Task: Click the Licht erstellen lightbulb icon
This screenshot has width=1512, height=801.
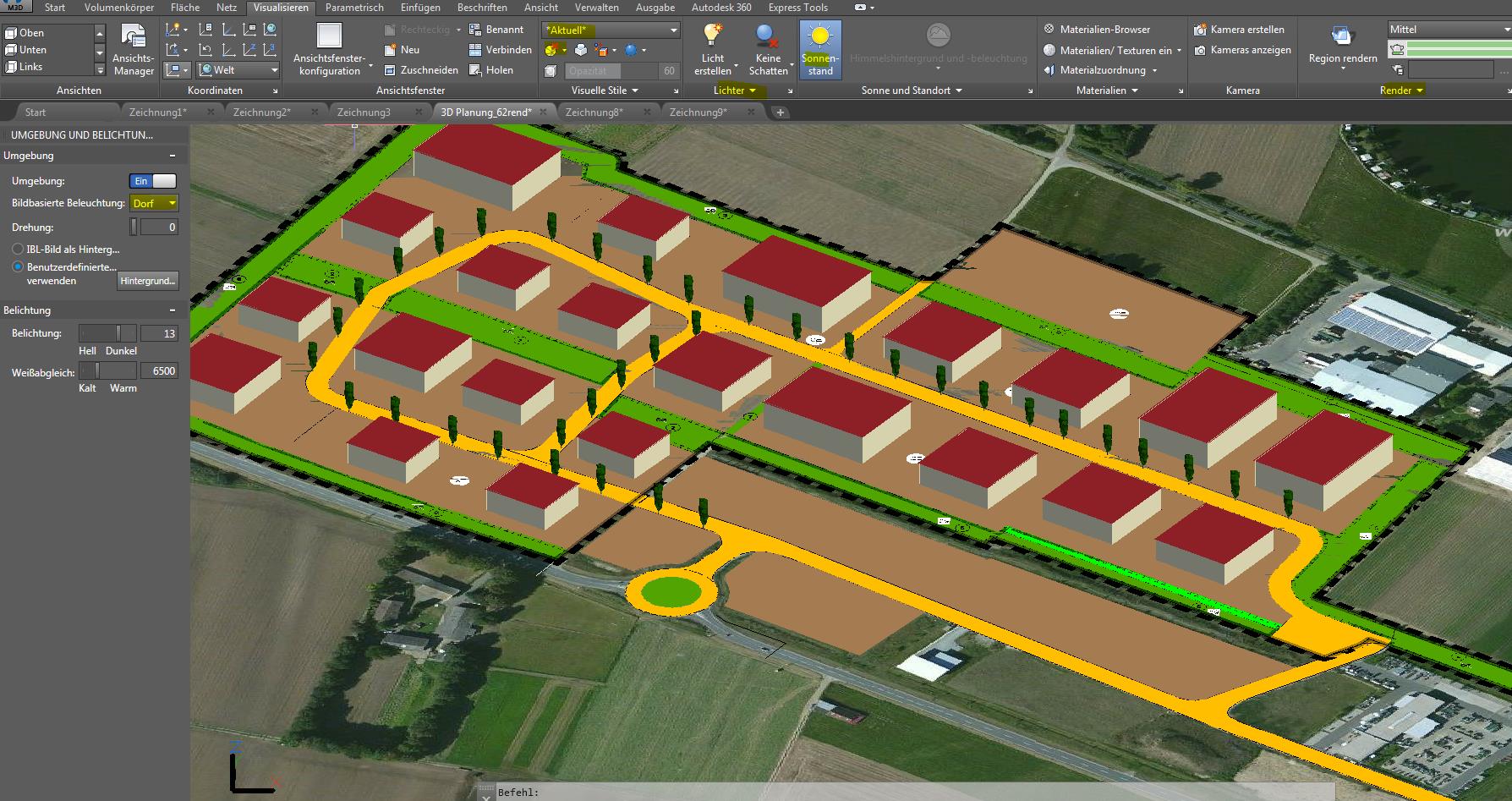Action: click(x=713, y=35)
